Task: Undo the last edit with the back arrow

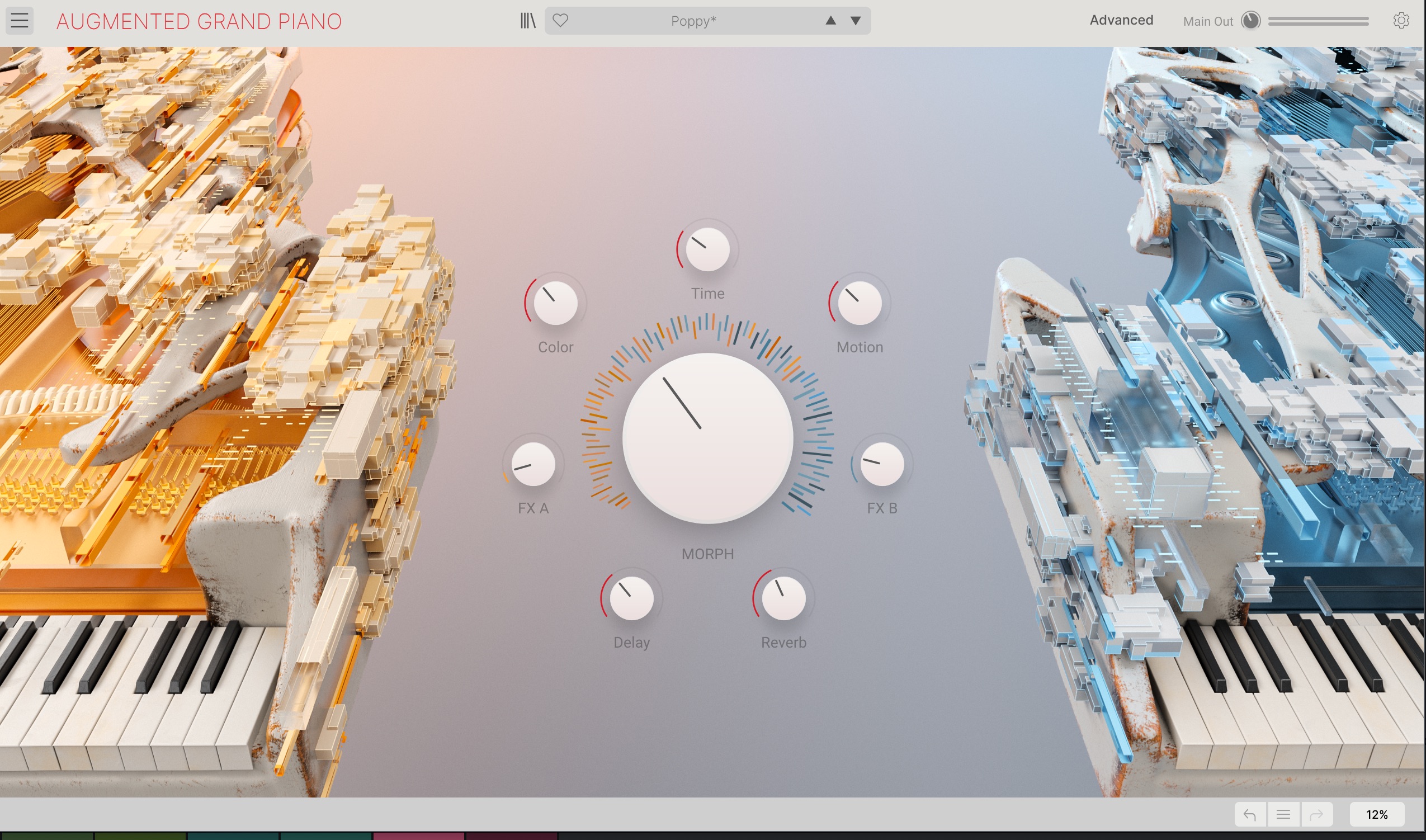Action: coord(1250,814)
